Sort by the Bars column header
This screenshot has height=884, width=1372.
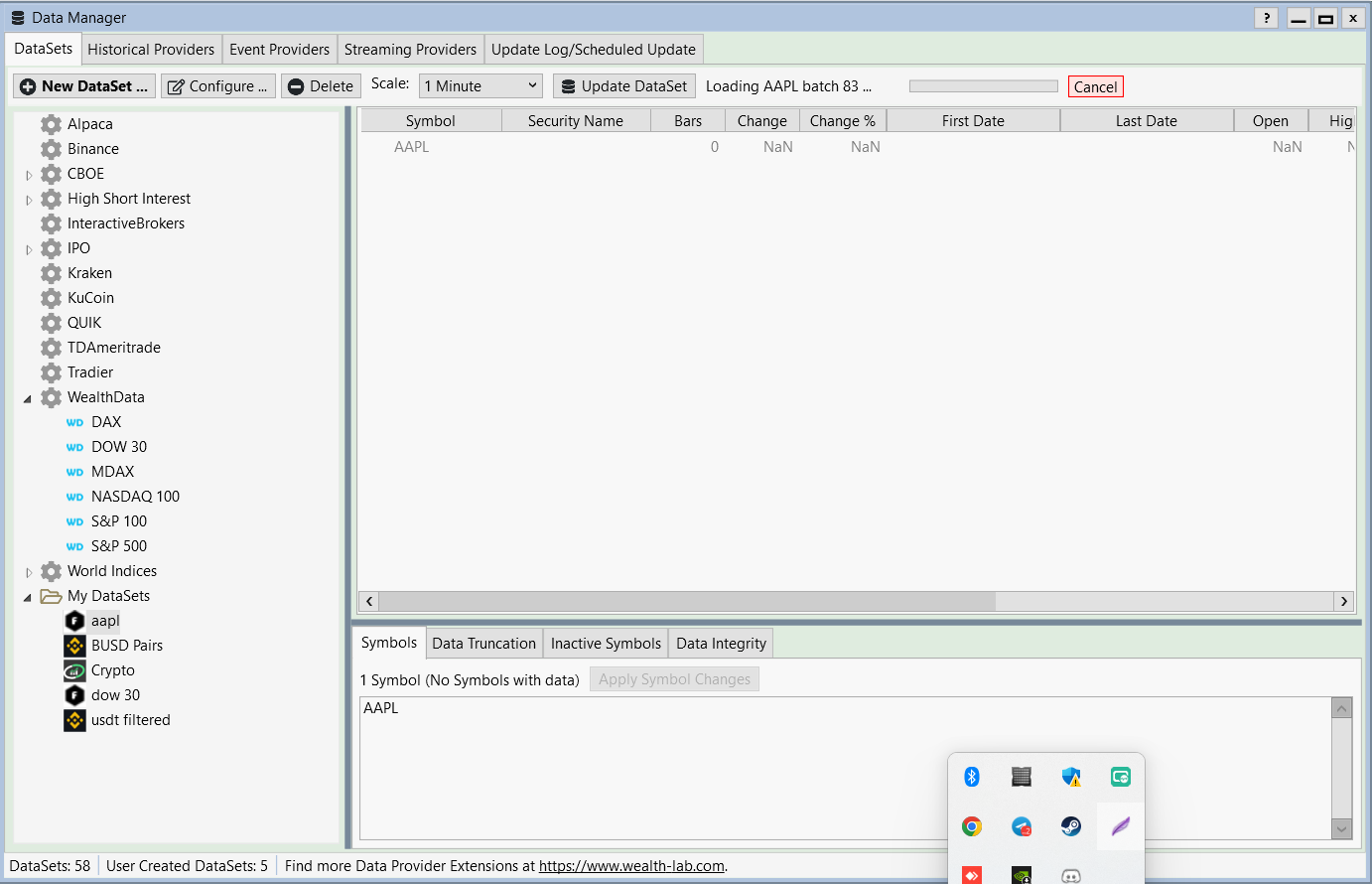[x=688, y=120]
